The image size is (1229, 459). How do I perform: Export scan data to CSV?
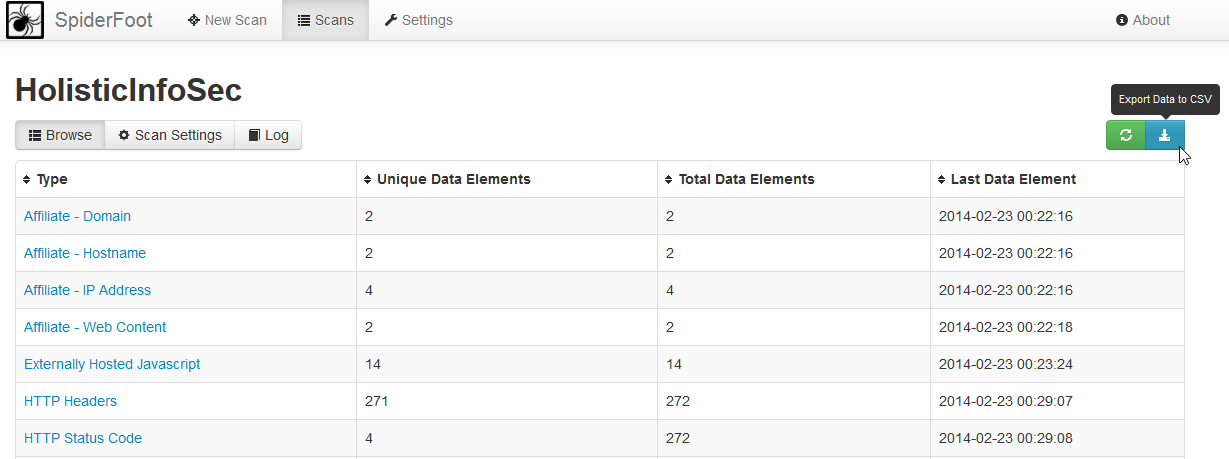click(1164, 135)
